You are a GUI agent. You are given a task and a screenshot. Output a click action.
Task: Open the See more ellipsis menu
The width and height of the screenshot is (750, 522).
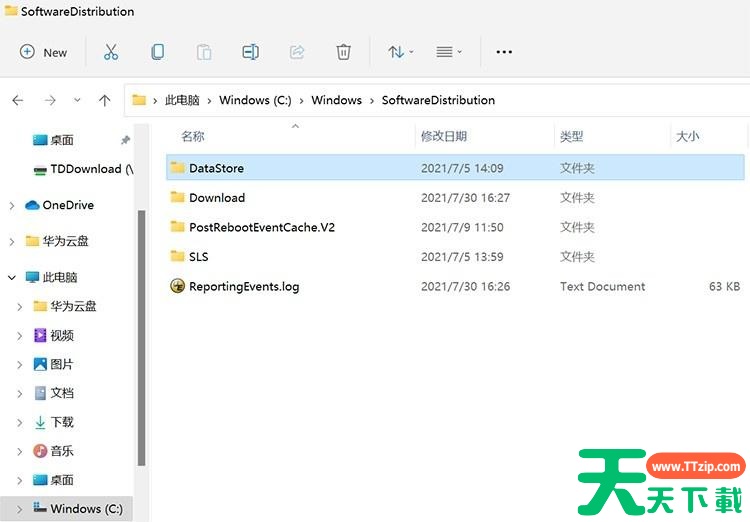pos(504,52)
